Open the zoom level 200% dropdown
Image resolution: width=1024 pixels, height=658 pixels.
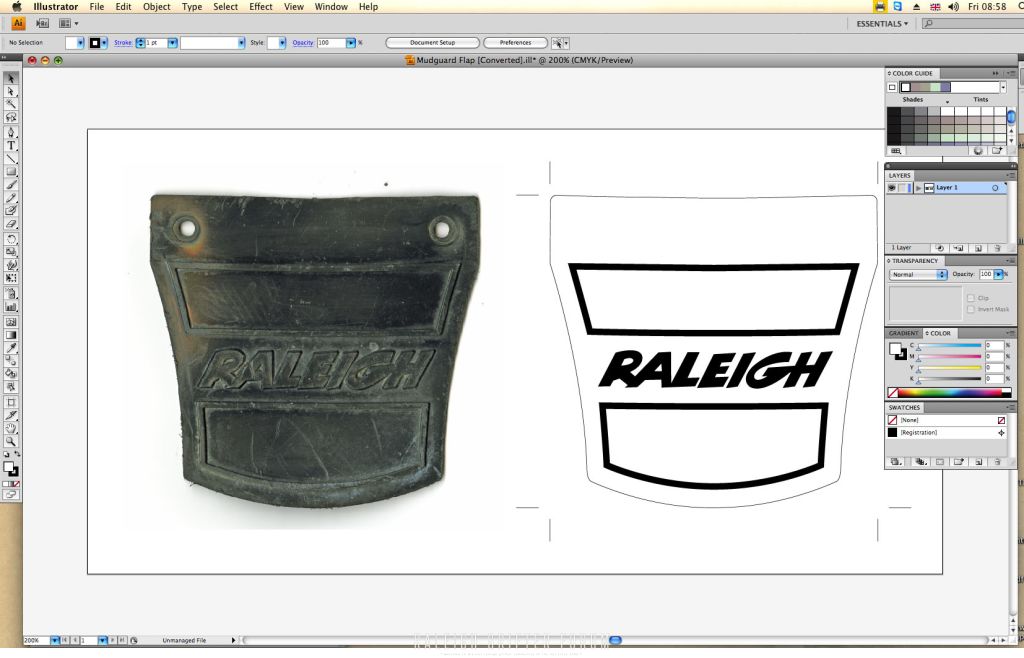55,640
